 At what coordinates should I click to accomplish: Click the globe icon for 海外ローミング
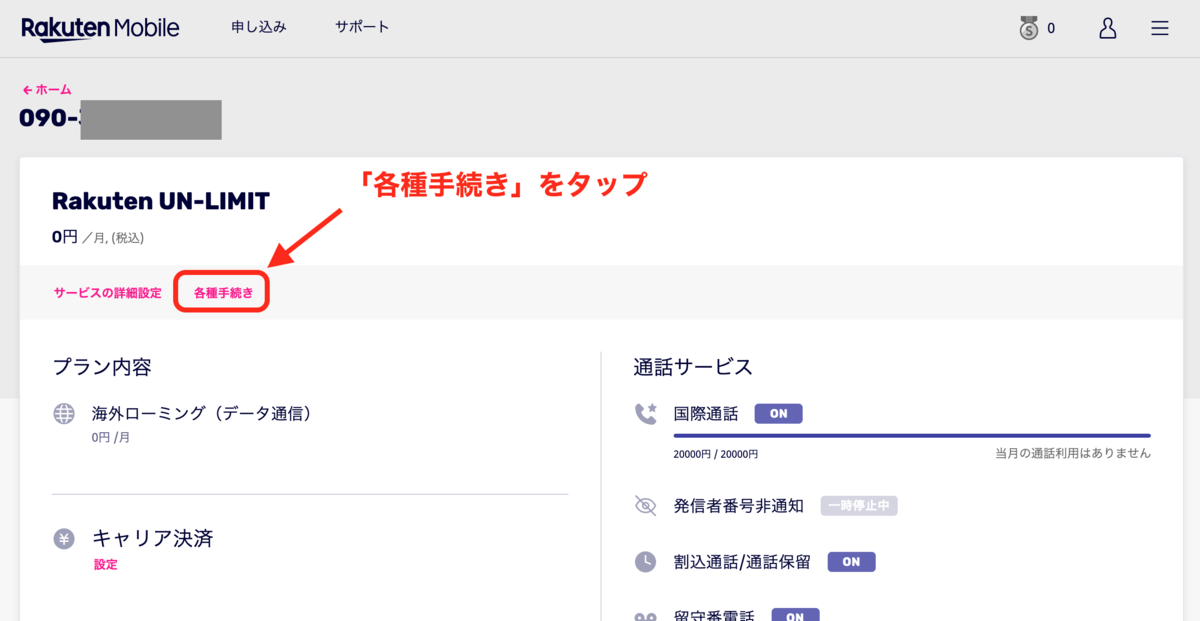pyautogui.click(x=64, y=413)
